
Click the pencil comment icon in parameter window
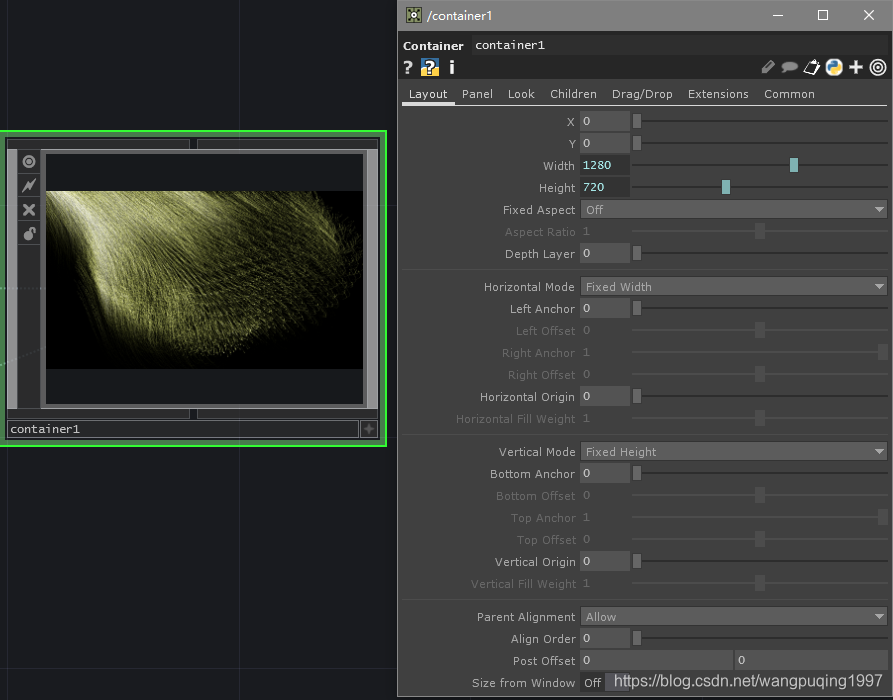(x=768, y=68)
